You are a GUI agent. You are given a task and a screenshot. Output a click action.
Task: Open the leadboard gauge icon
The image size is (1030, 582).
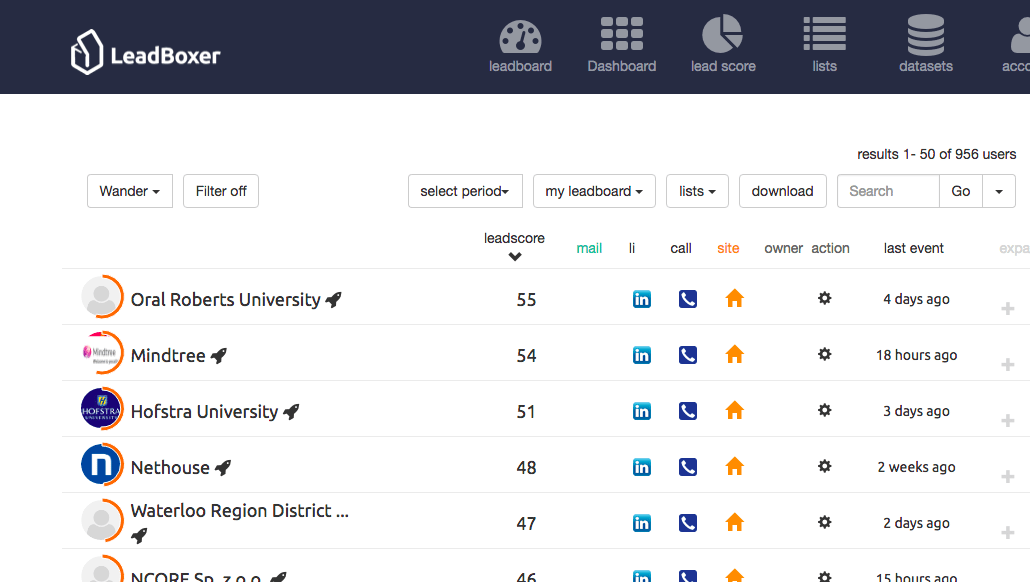520,36
